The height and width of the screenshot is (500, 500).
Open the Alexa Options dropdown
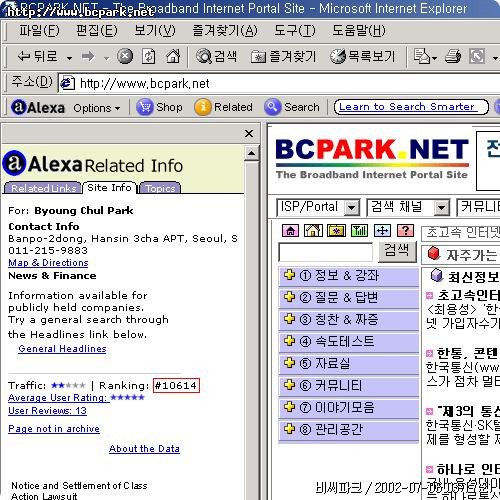coord(97,108)
